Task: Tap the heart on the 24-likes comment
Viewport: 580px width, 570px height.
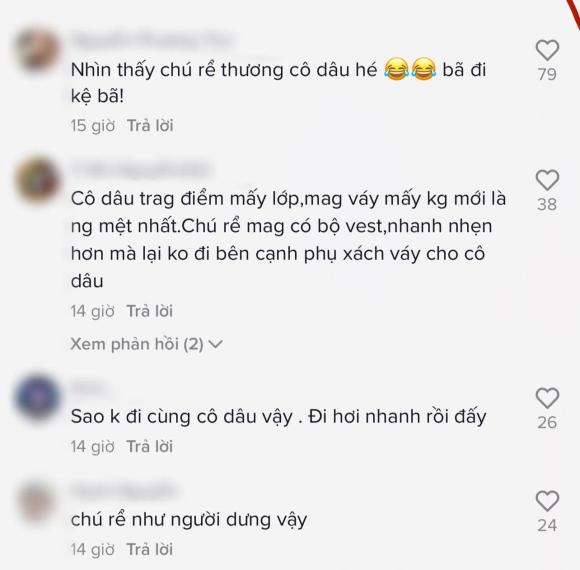Action: (x=547, y=501)
